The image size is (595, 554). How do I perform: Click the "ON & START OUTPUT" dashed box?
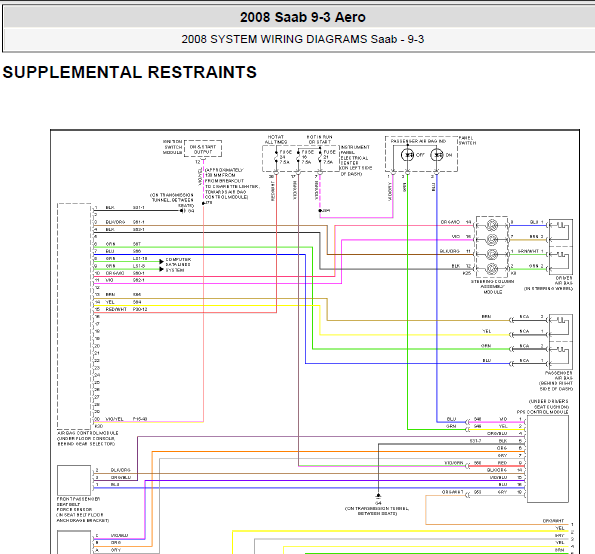click(203, 149)
